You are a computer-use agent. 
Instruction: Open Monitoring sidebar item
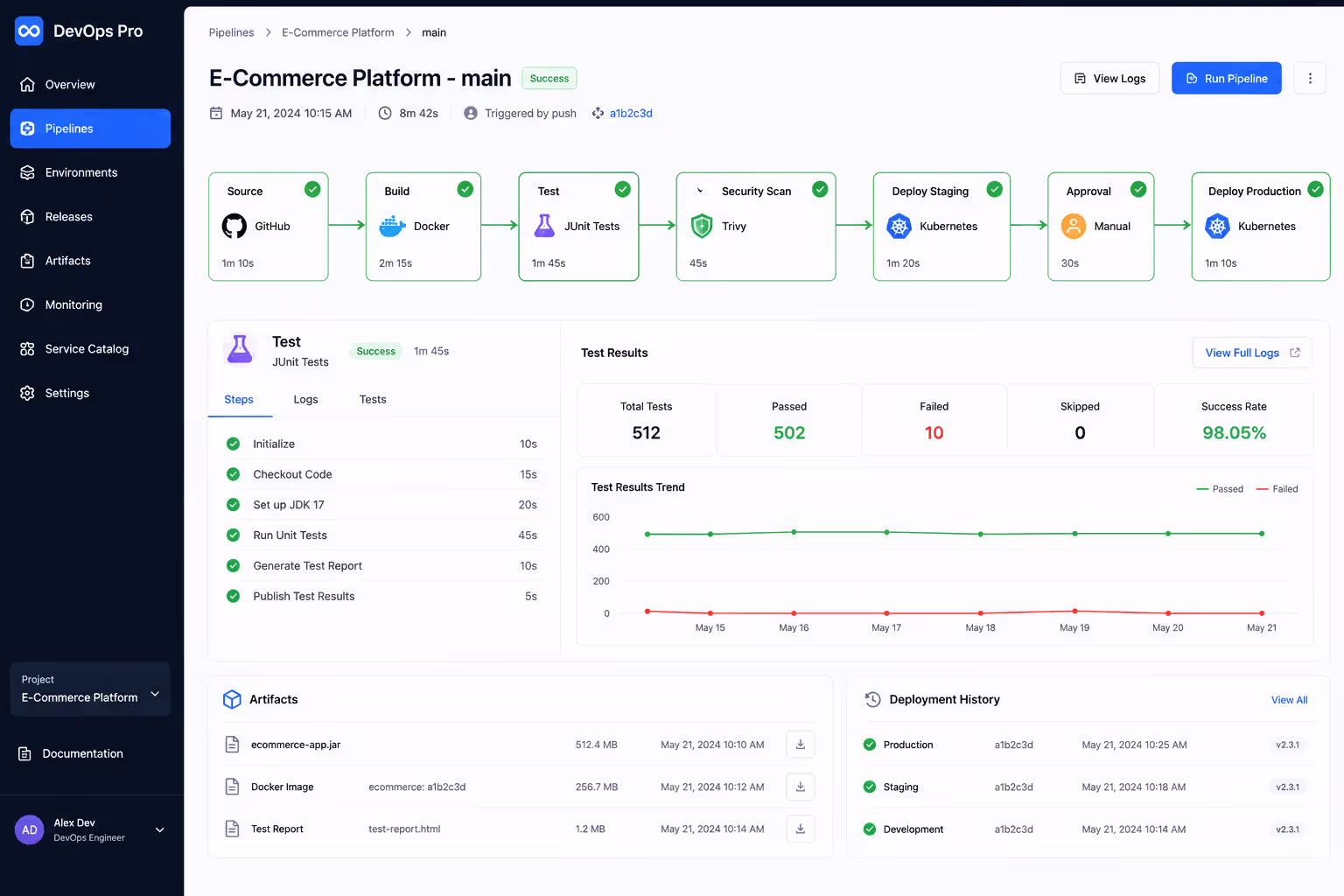(x=90, y=304)
